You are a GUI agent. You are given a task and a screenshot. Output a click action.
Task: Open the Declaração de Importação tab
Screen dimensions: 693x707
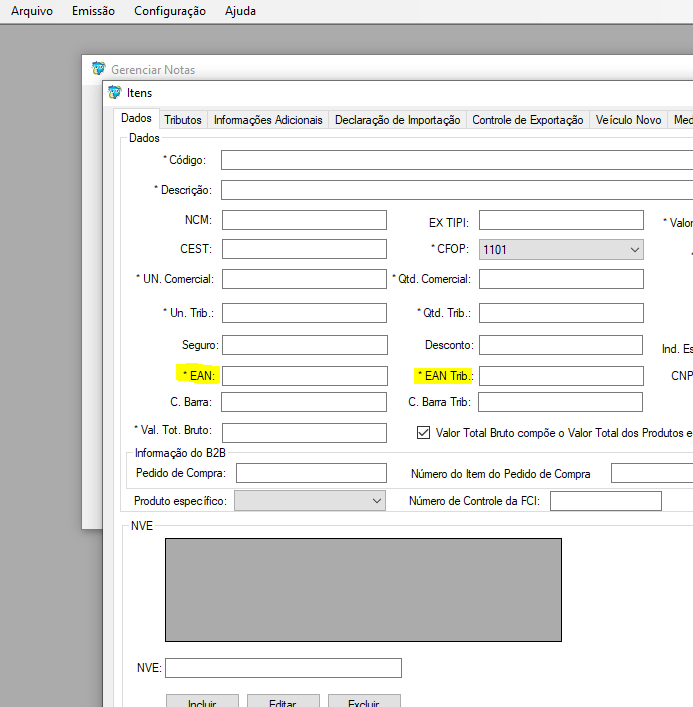[397, 120]
